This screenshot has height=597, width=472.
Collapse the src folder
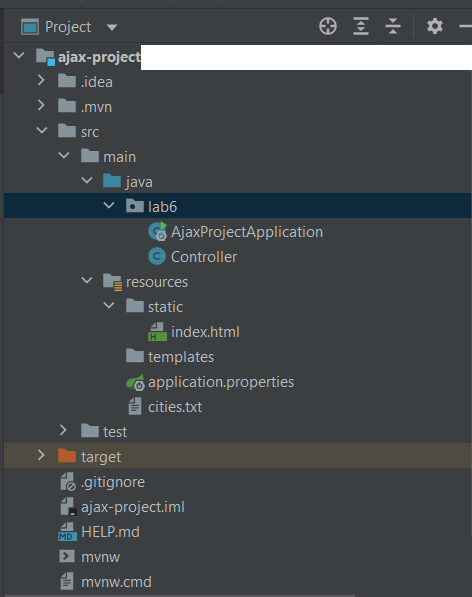(41, 131)
